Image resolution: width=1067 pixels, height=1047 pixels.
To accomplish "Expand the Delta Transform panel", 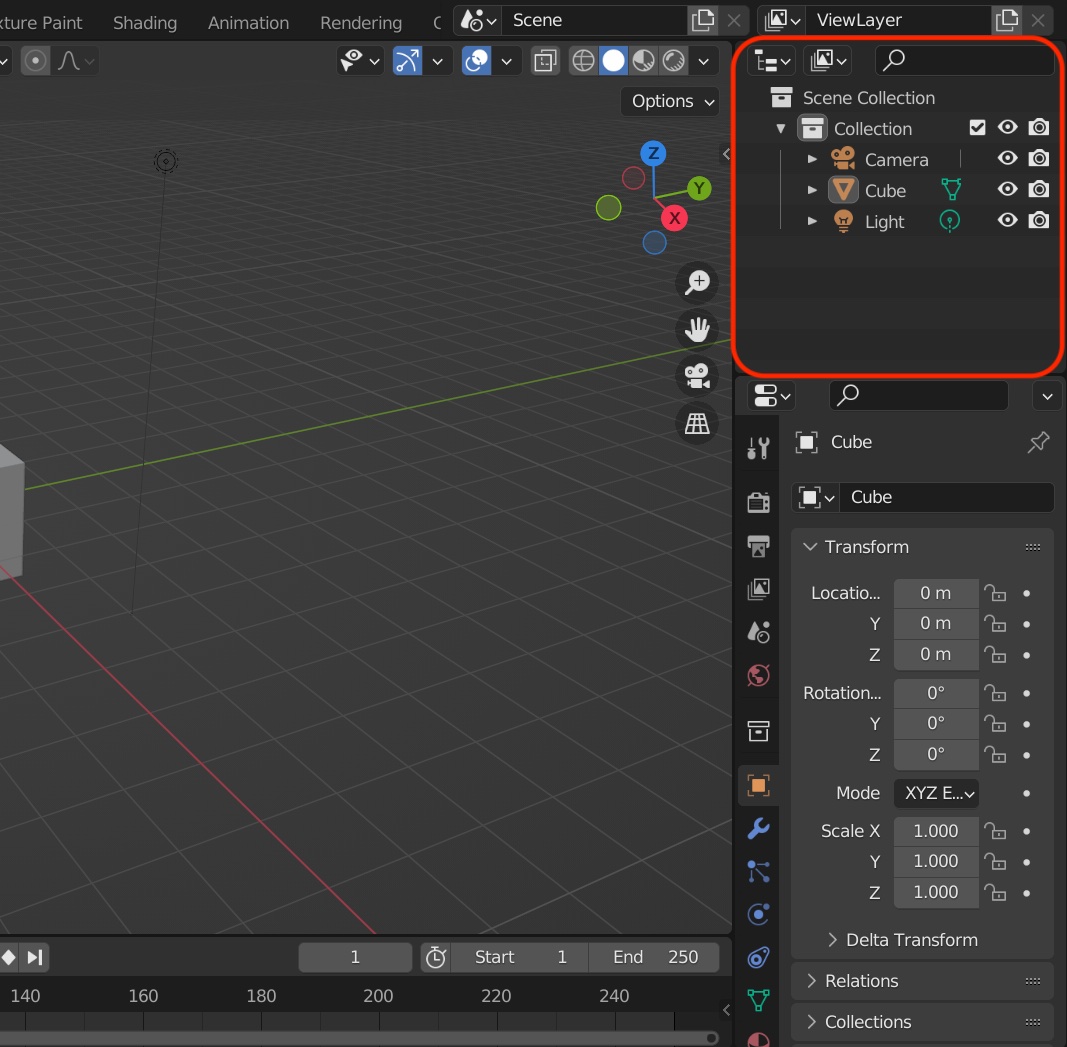I will [832, 940].
